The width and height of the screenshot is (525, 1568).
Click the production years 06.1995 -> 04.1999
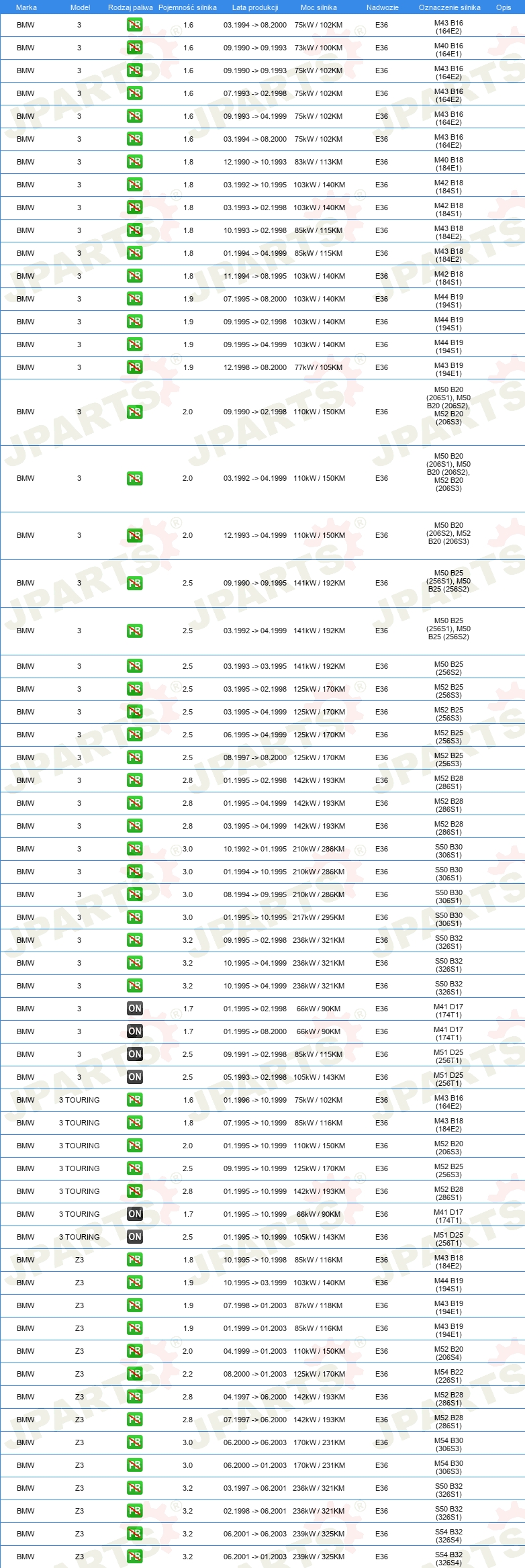(x=255, y=735)
